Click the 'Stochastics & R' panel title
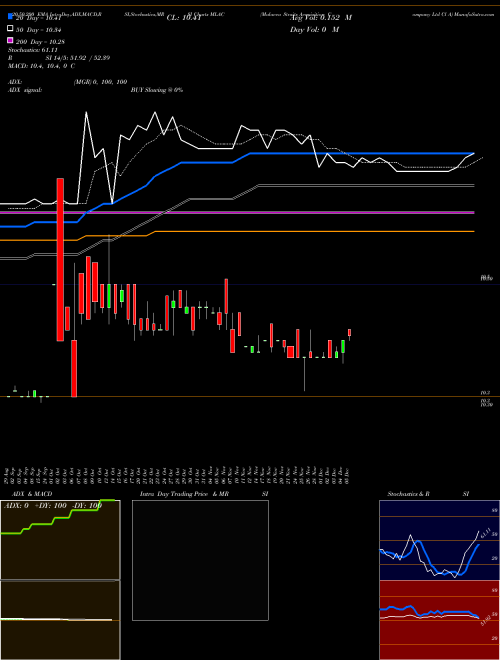Screen dimensions: 500x660 [x=409, y=494]
